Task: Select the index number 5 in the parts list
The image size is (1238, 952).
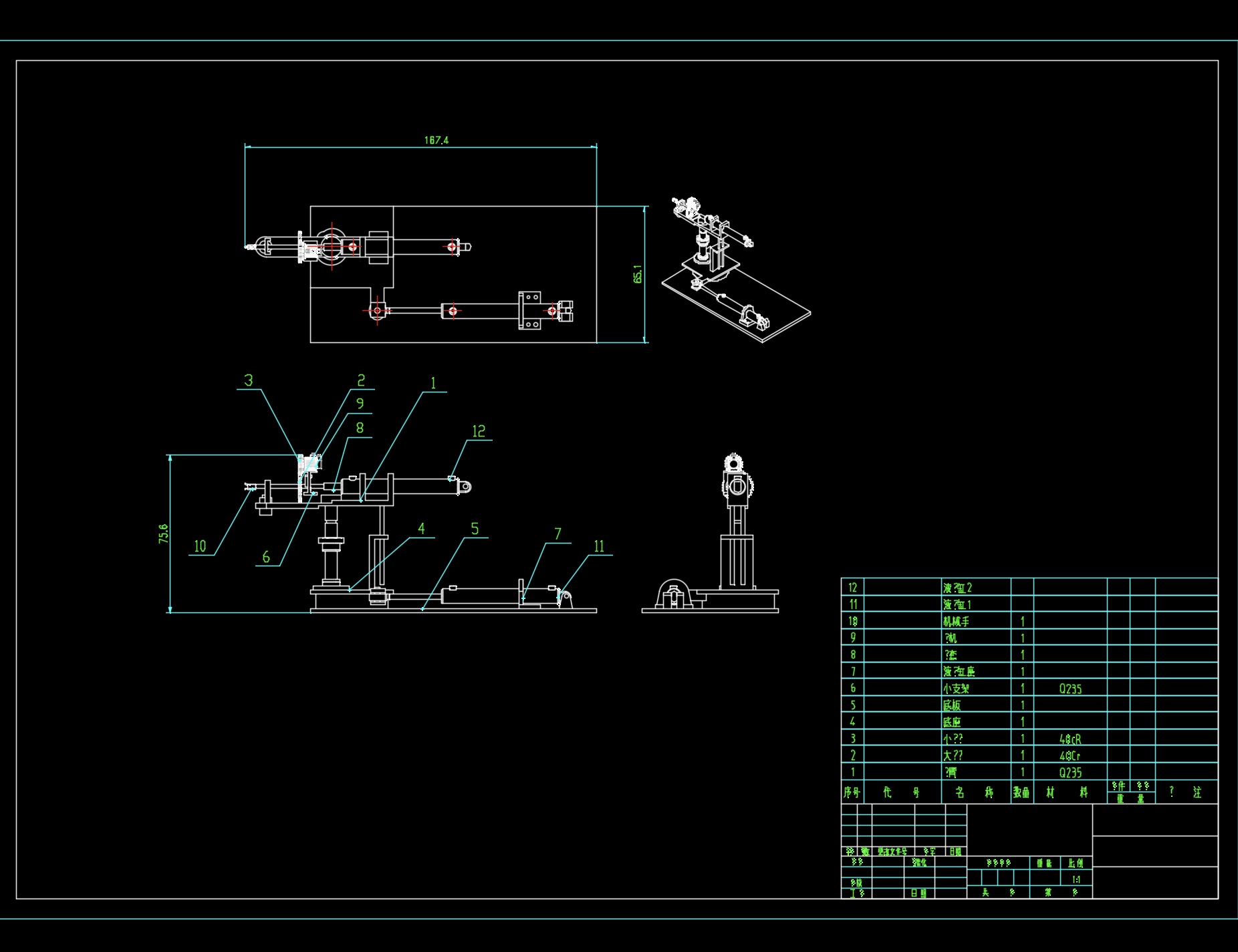Action: [x=852, y=705]
